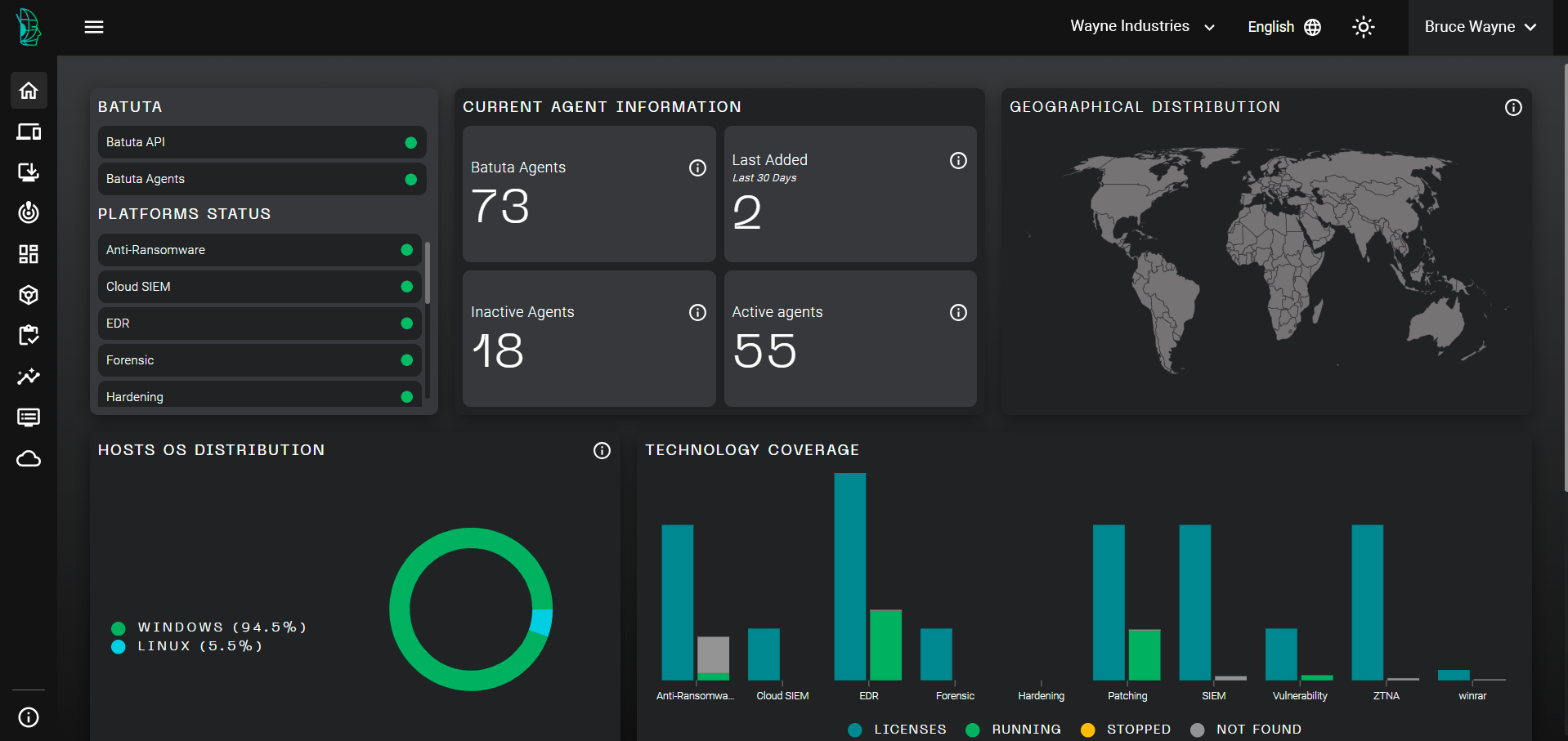The height and width of the screenshot is (741, 1568).
Task: Open the hamburger menu
Action: [x=94, y=27]
